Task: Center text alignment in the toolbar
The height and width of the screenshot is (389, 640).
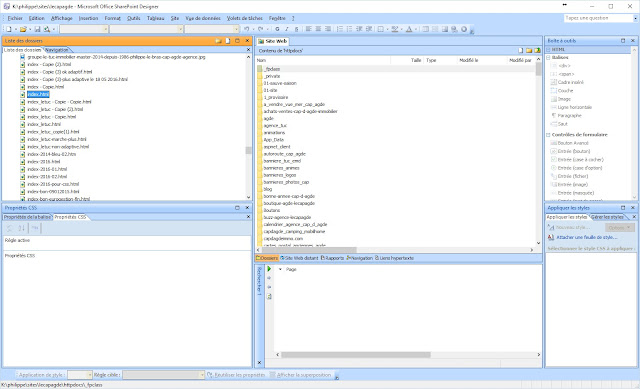Action: [318, 29]
